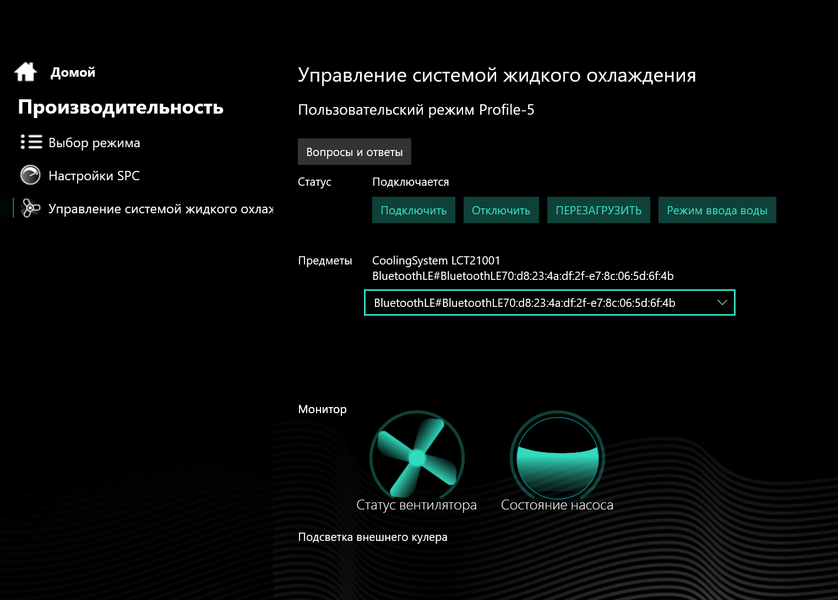Click the list icon beside Выбор режима

tap(31, 142)
